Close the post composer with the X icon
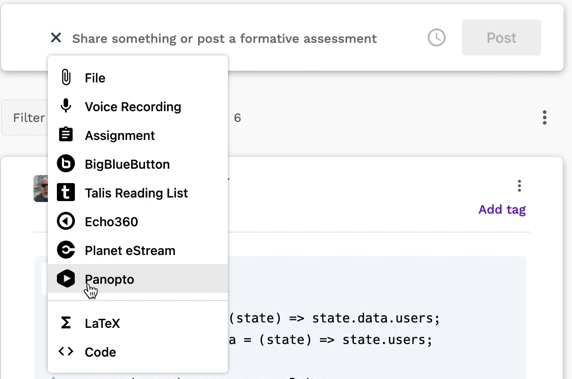 coord(56,38)
